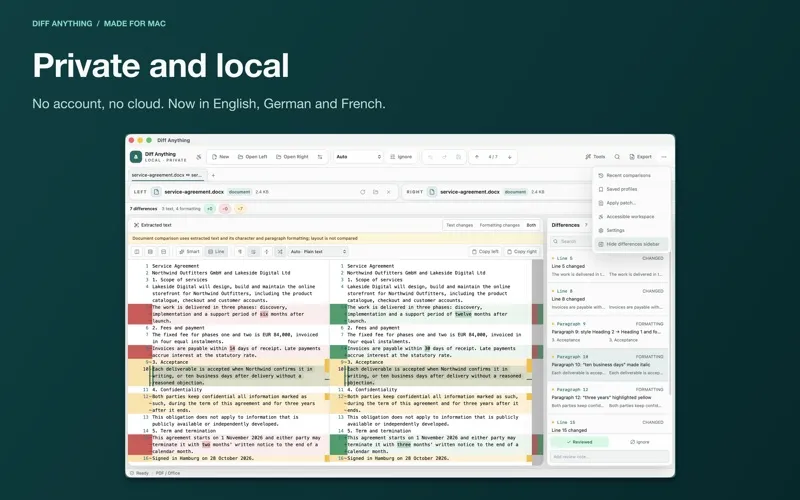Open folder icon for the left file
The width and height of the screenshot is (800, 500).
tap(376, 192)
